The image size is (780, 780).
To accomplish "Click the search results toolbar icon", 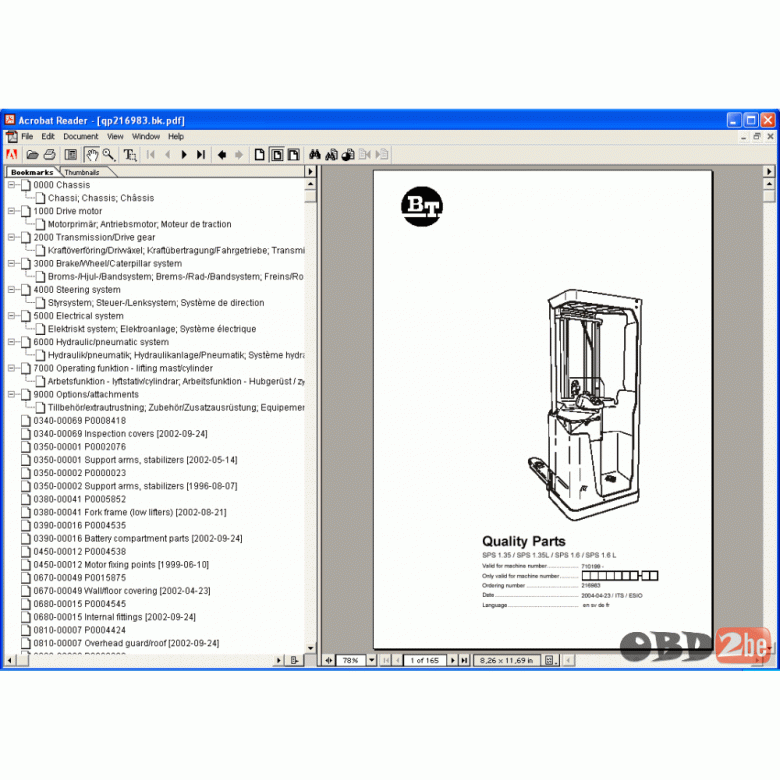I will point(348,155).
